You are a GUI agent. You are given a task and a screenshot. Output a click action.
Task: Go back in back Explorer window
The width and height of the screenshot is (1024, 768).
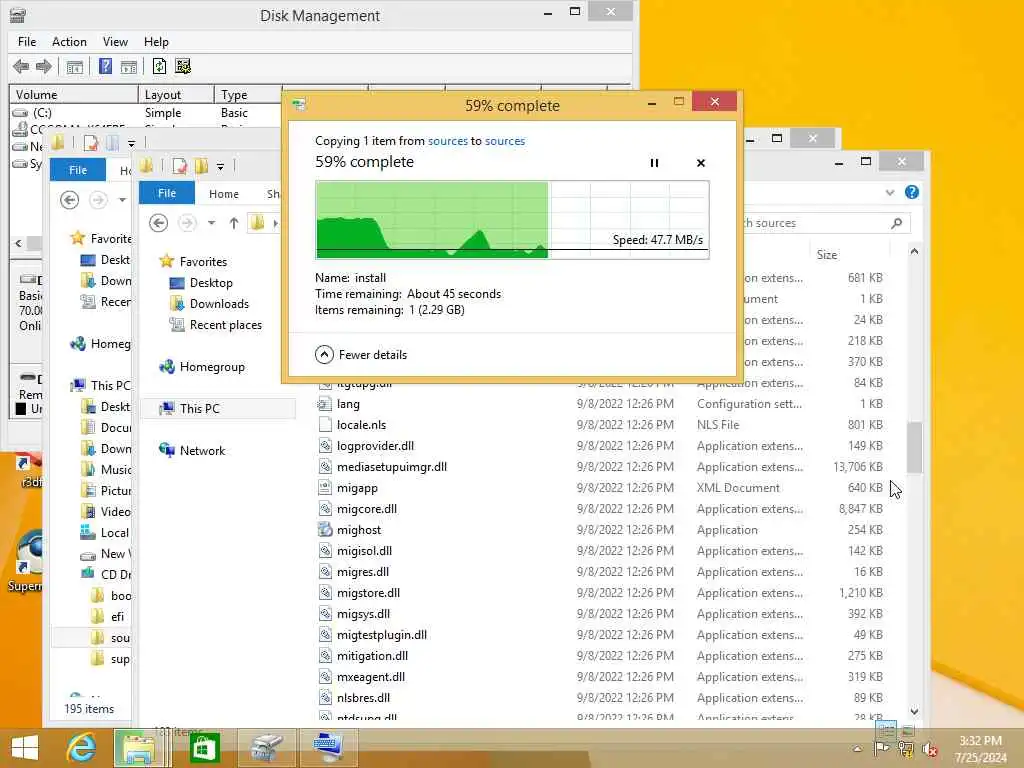[x=69, y=200]
